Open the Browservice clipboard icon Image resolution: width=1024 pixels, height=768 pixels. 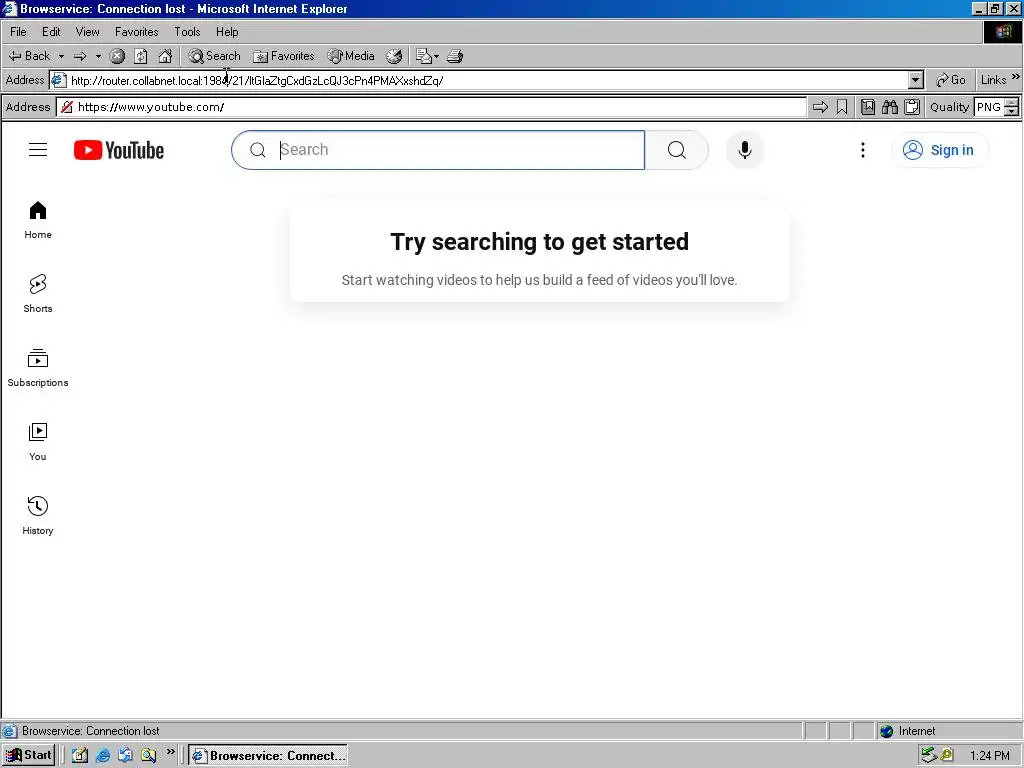[x=912, y=107]
